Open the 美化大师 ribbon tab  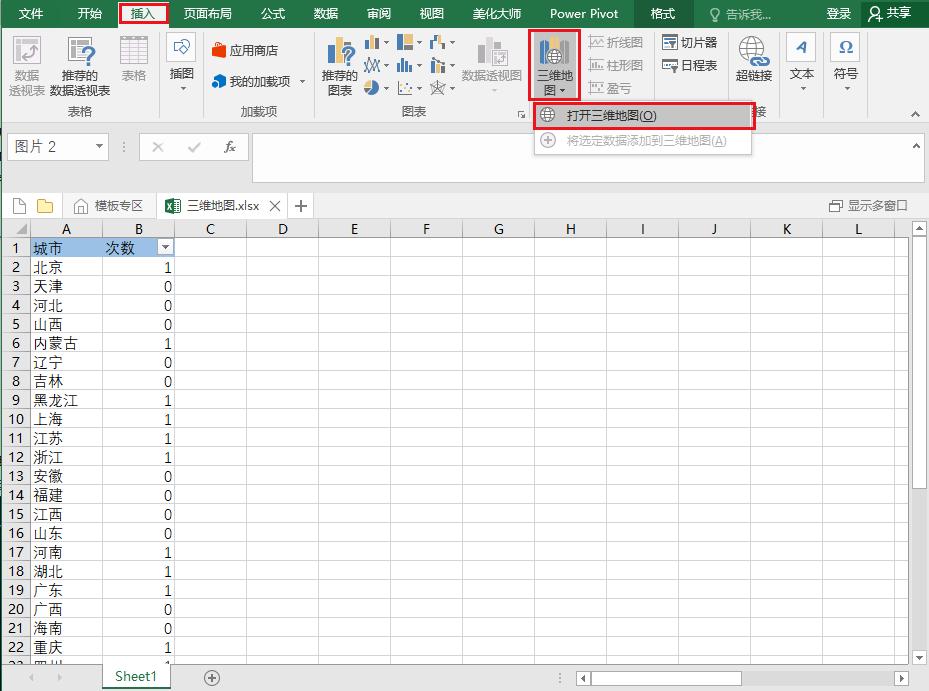[496, 14]
